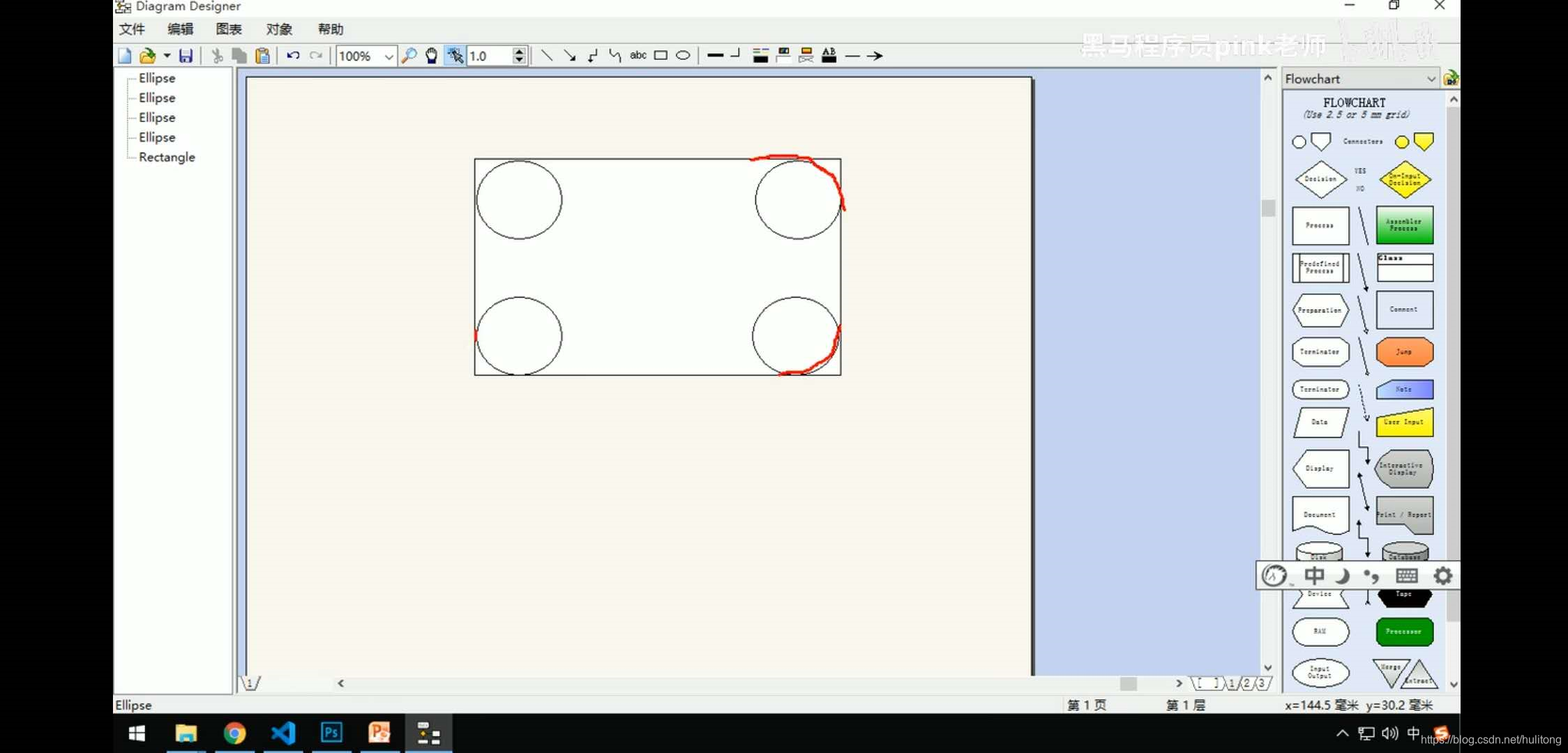Decrease grid size with down stepper
1568x753 pixels.
pyautogui.click(x=519, y=61)
